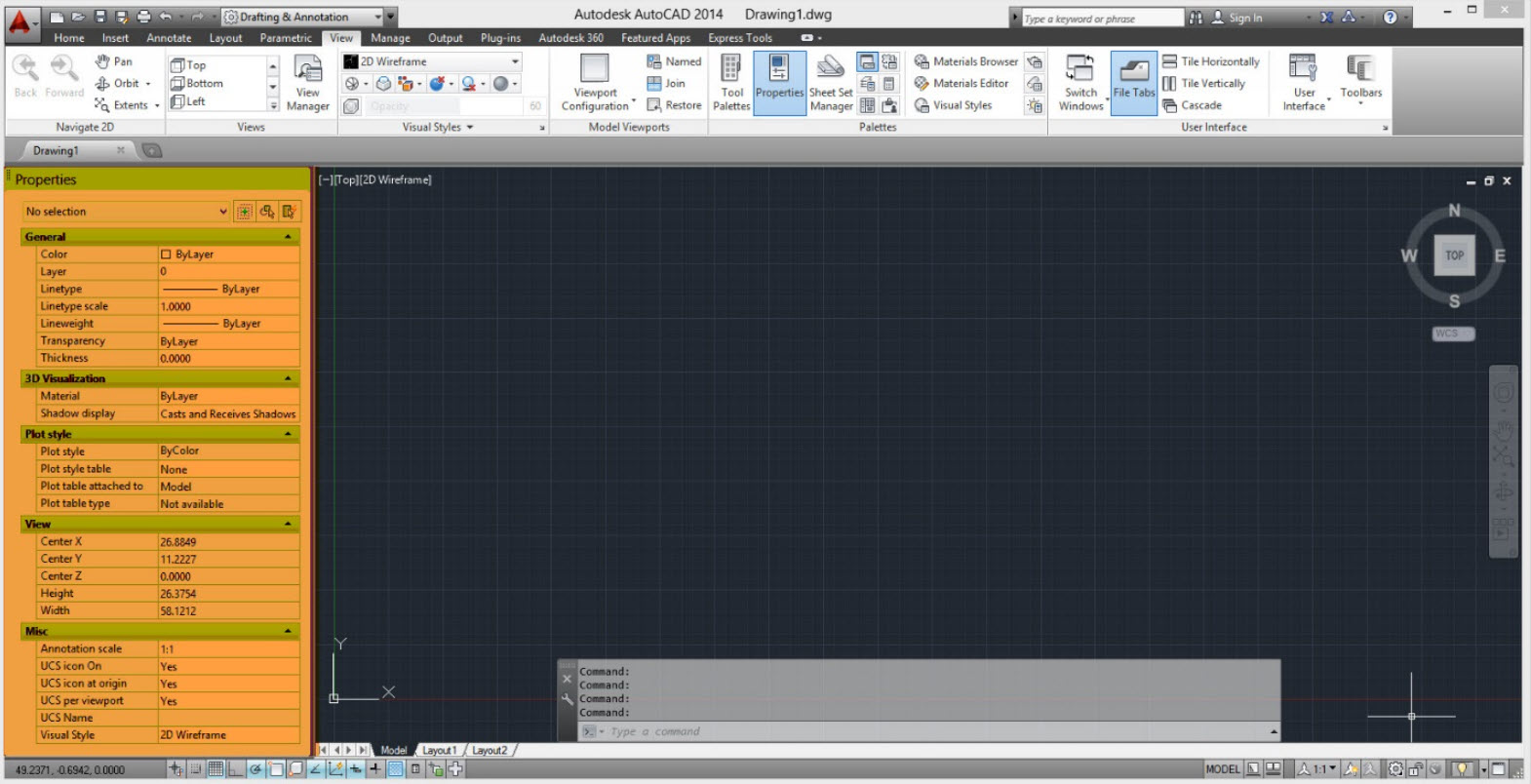The height and width of the screenshot is (784, 1531).
Task: Click Switch Windows
Action: 1081,84
